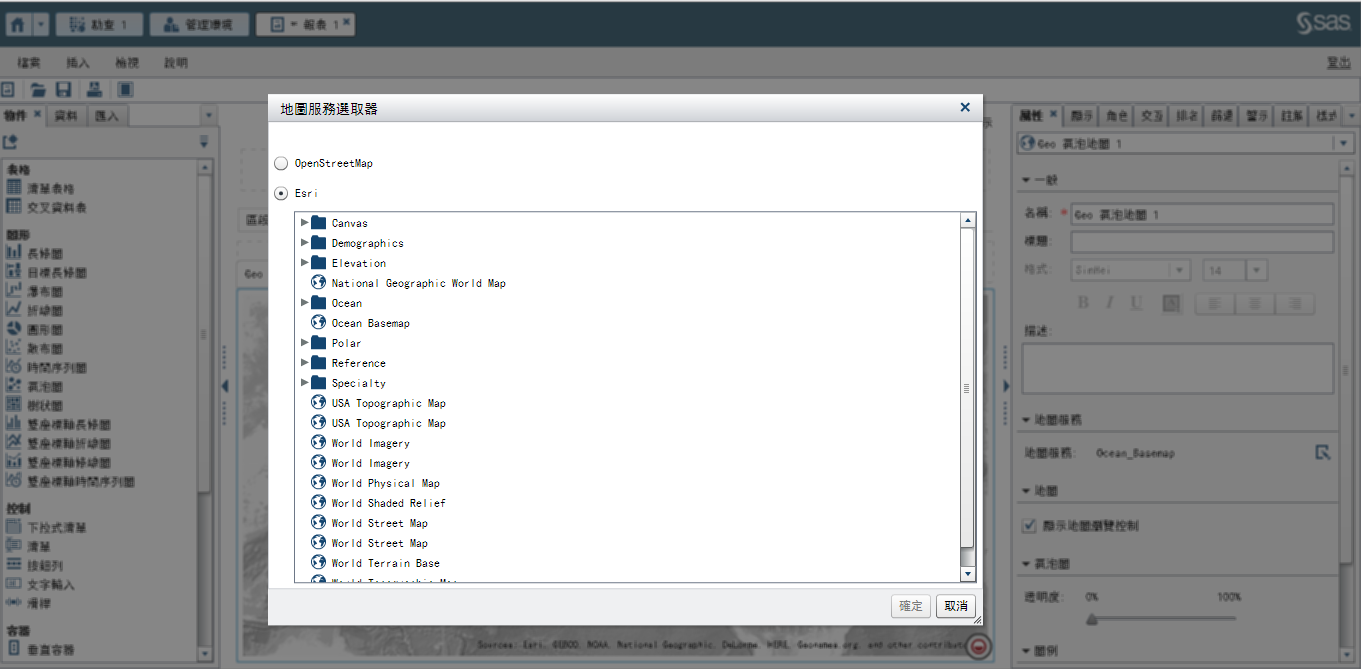Click the World Terrain Base globe icon
This screenshot has width=1361, height=669.
[x=319, y=562]
